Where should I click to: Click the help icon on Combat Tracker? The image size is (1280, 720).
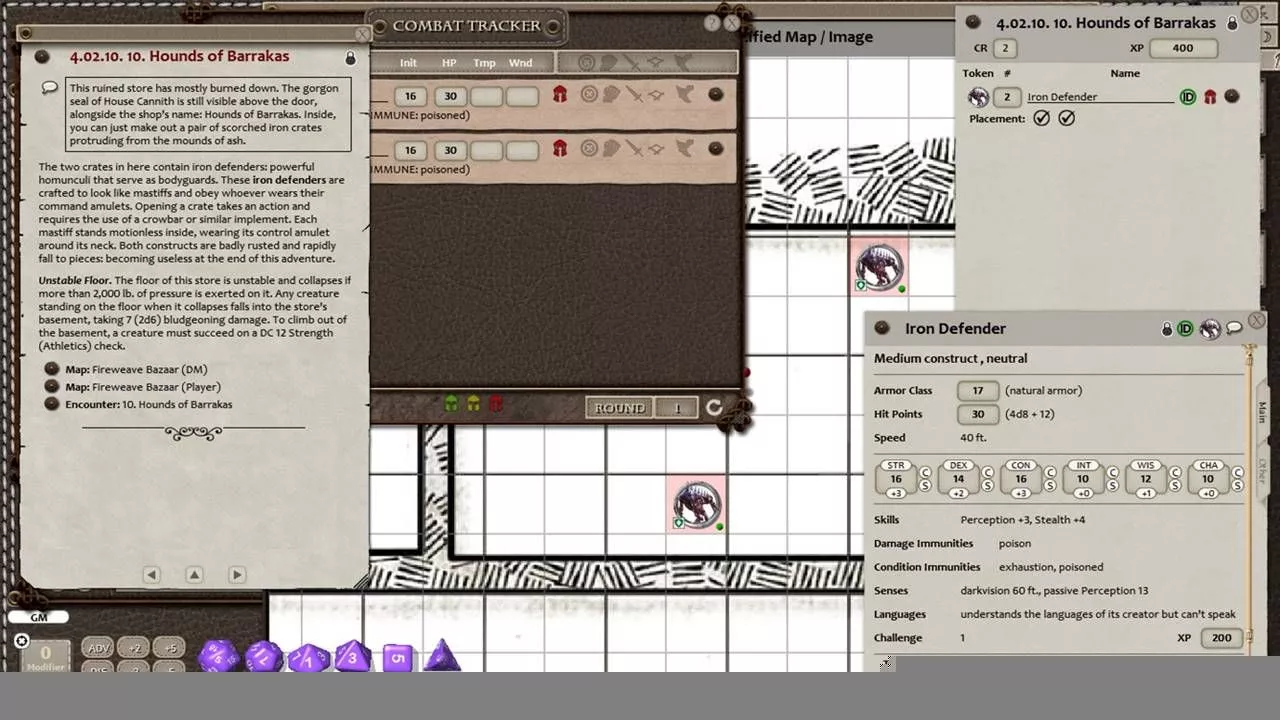pyautogui.click(x=712, y=23)
